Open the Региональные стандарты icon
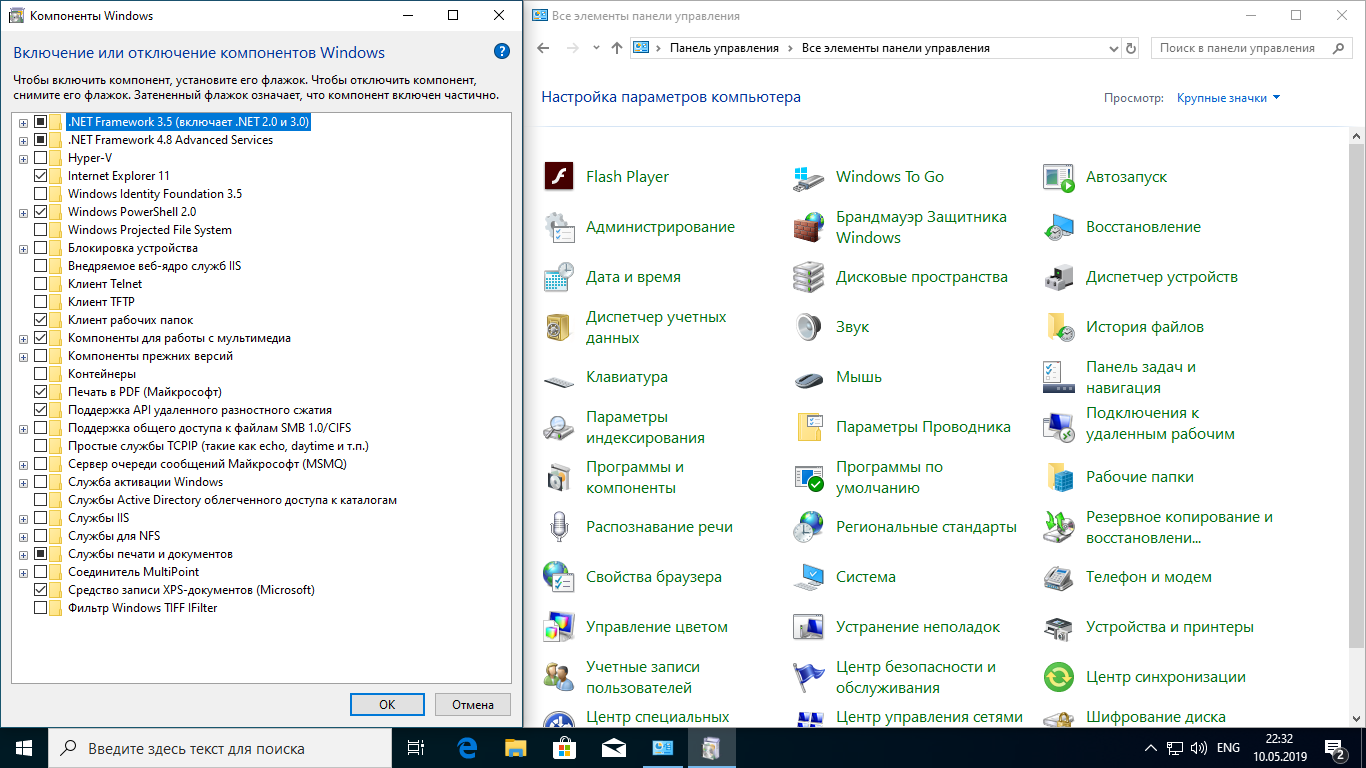 [808, 527]
